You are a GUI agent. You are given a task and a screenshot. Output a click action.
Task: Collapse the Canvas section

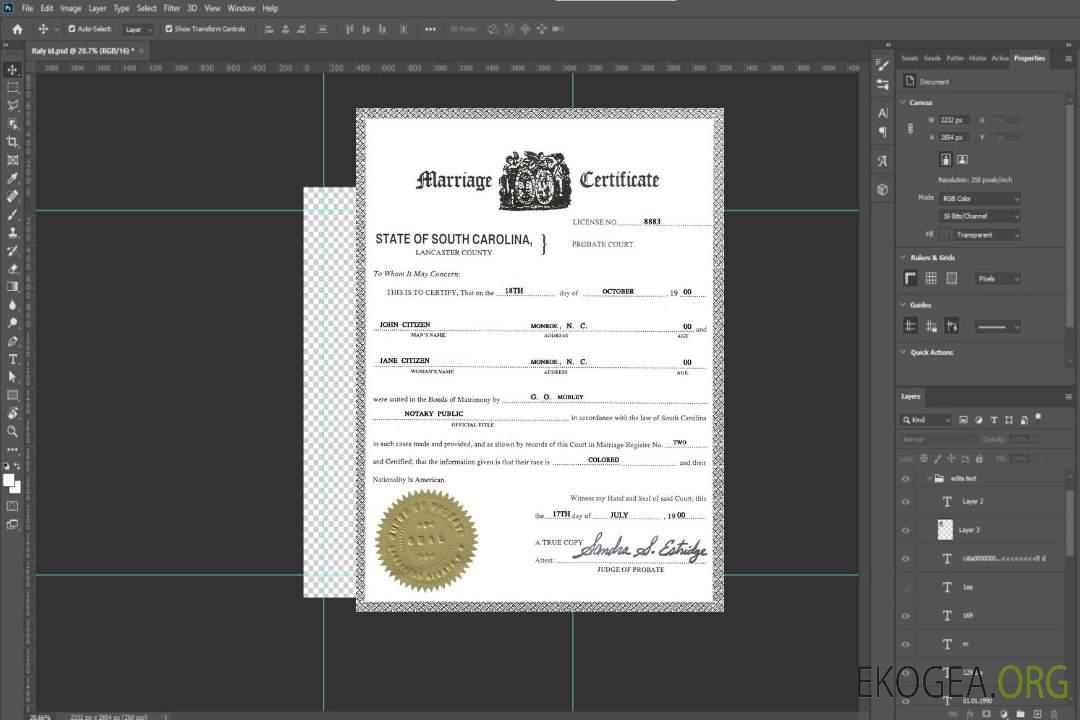[x=903, y=102]
